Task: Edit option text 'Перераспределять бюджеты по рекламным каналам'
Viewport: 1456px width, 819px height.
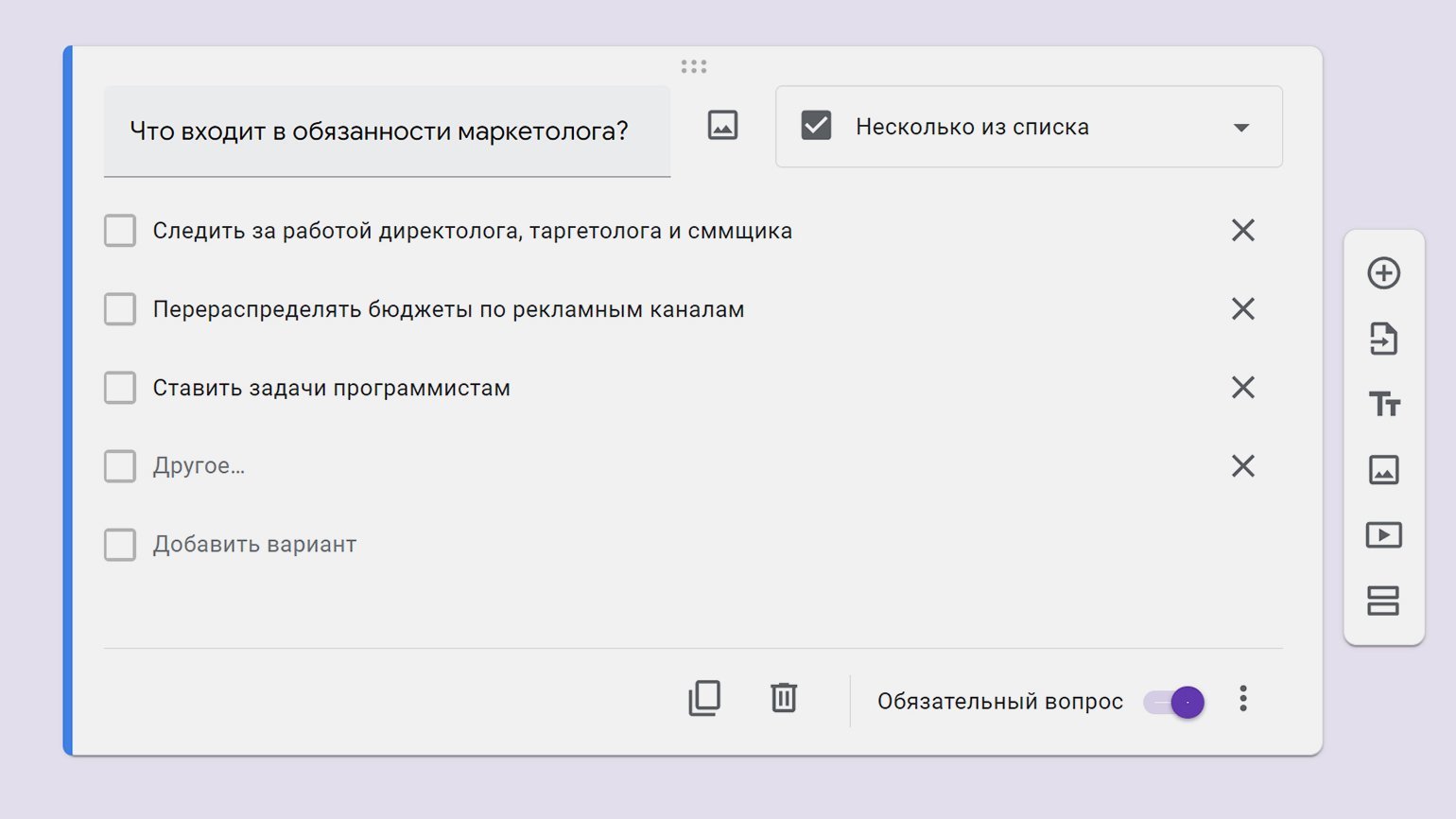Action: pos(448,309)
